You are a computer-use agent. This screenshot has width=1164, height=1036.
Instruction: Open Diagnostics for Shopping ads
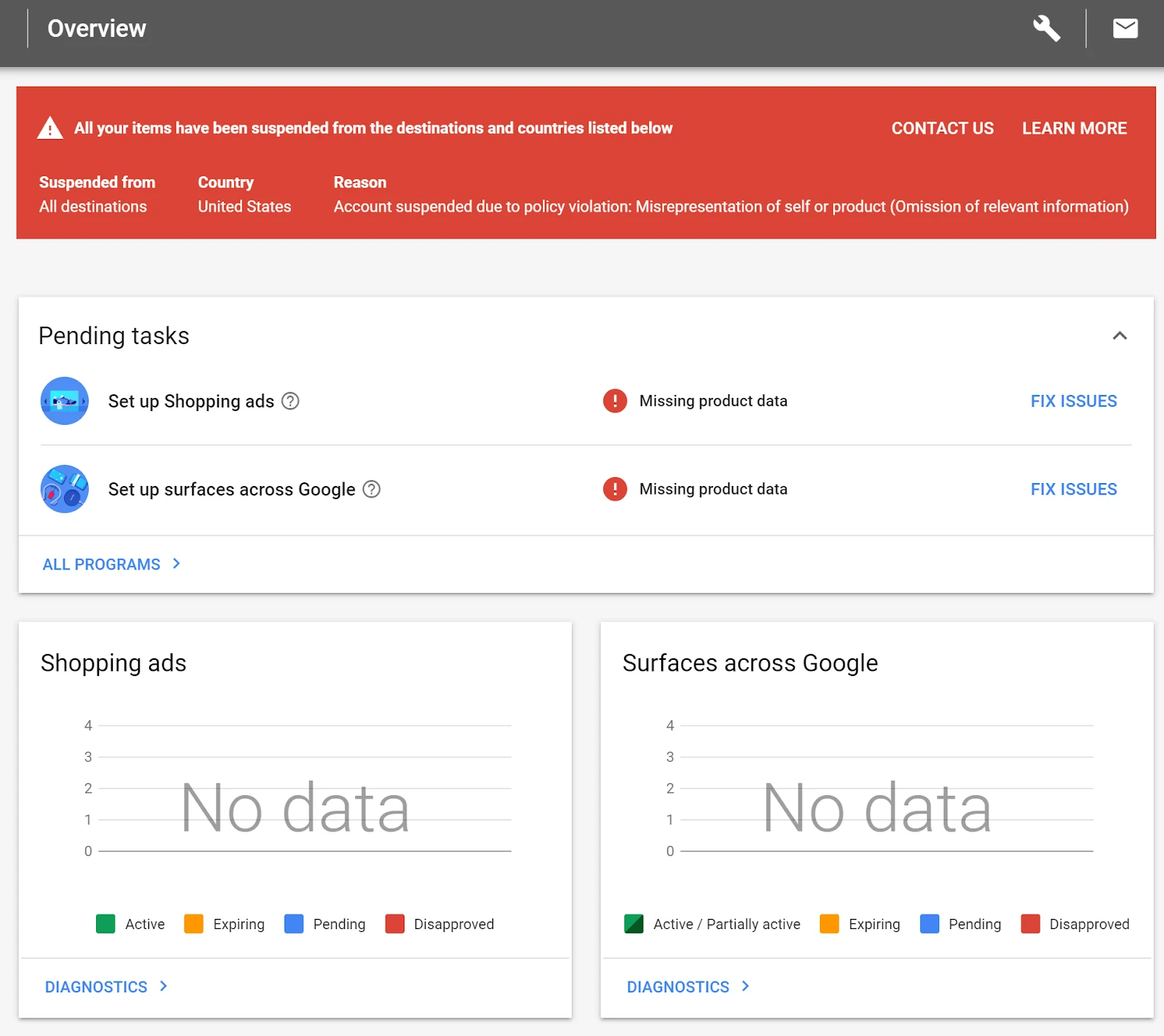(x=106, y=987)
